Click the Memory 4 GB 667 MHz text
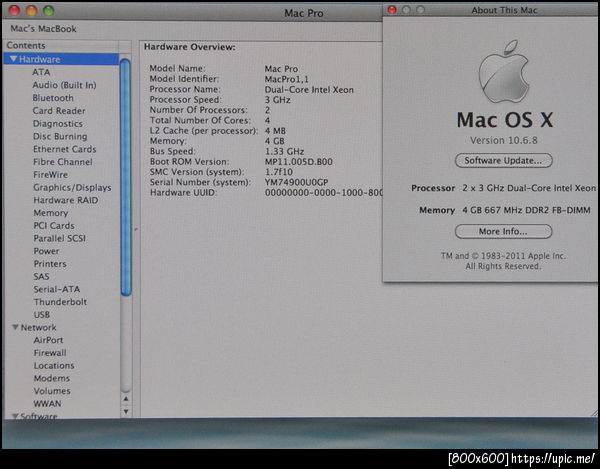 click(526, 210)
